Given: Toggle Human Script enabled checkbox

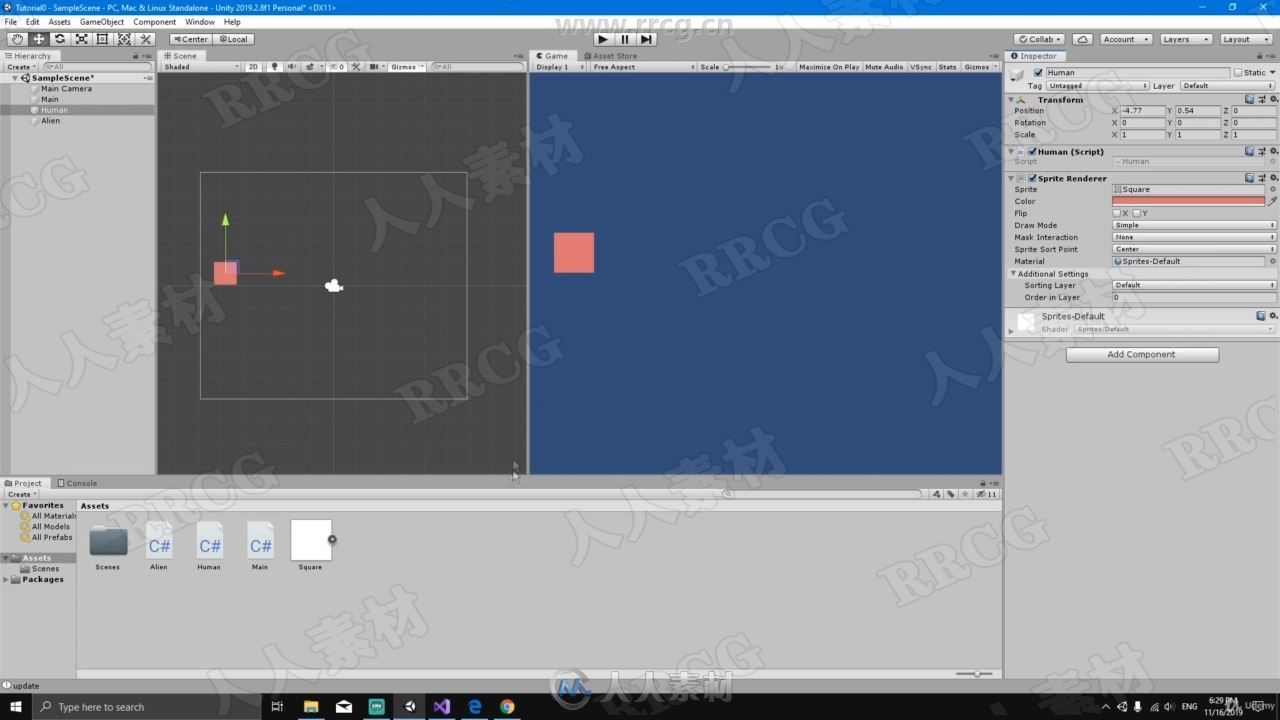Looking at the screenshot, I should (x=1032, y=152).
